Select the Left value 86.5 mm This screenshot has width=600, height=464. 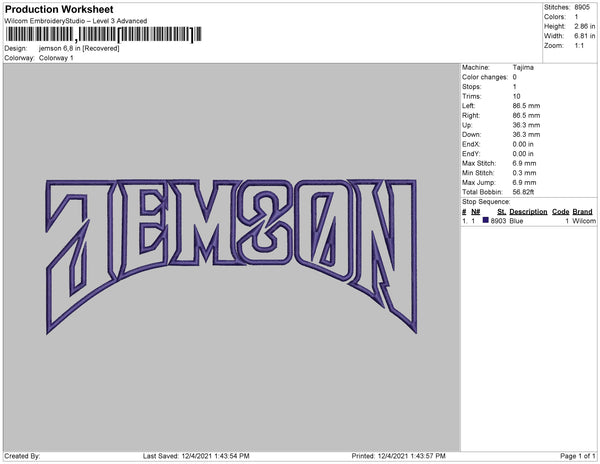pos(526,106)
